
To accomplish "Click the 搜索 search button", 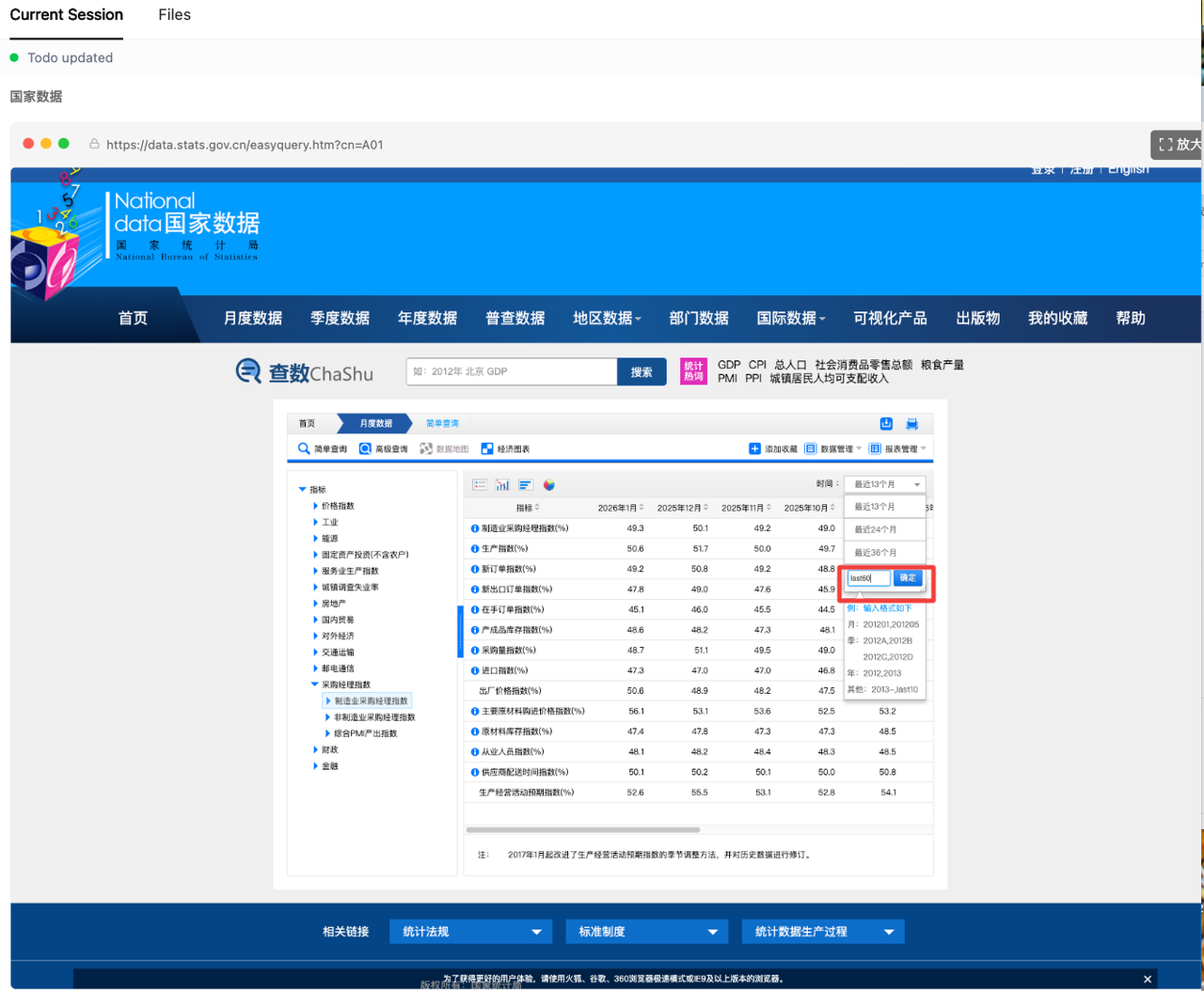I will pos(642,372).
